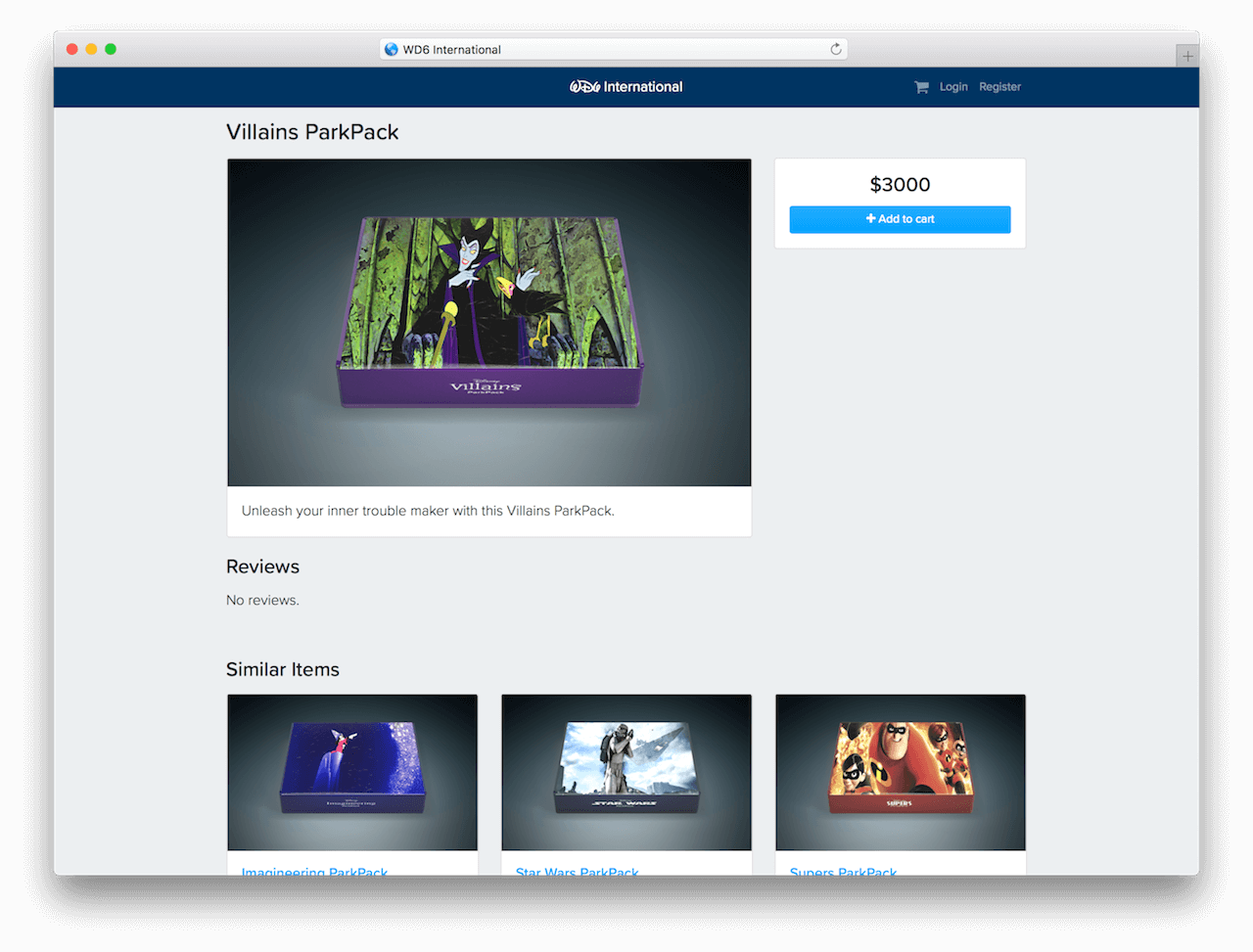Click the Similar Items heading

(283, 669)
